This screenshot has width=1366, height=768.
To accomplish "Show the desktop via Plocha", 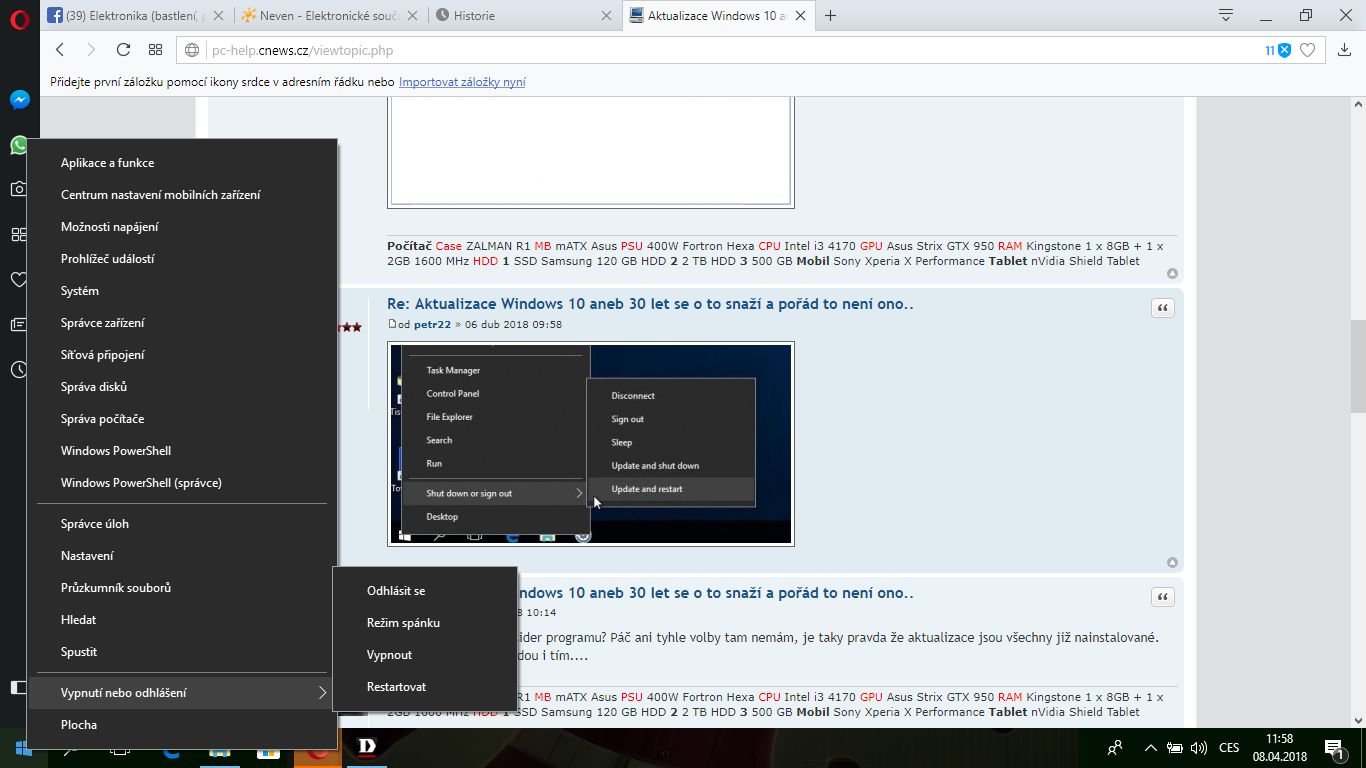I will tap(182, 725).
